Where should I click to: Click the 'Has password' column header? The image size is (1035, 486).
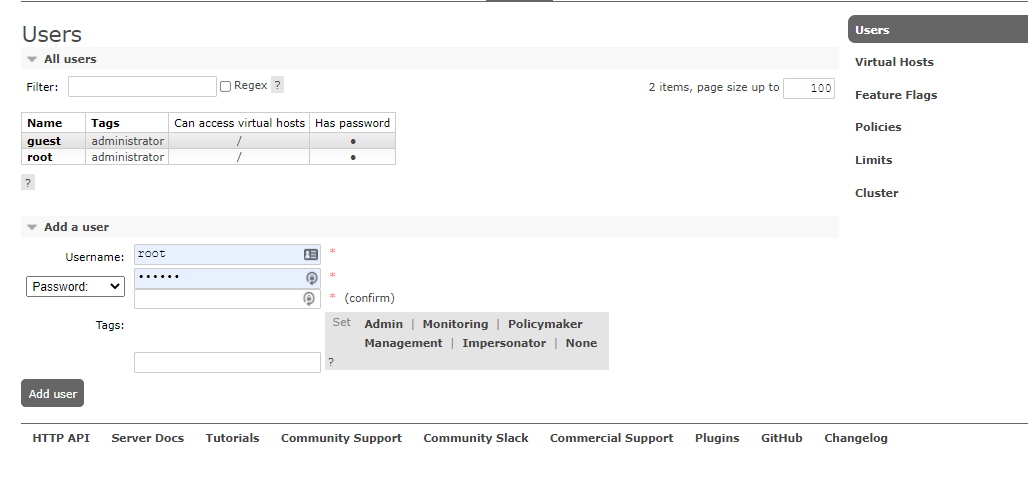(x=352, y=123)
